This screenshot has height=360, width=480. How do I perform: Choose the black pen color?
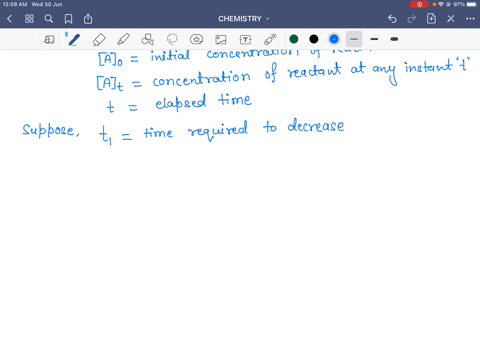(x=314, y=39)
